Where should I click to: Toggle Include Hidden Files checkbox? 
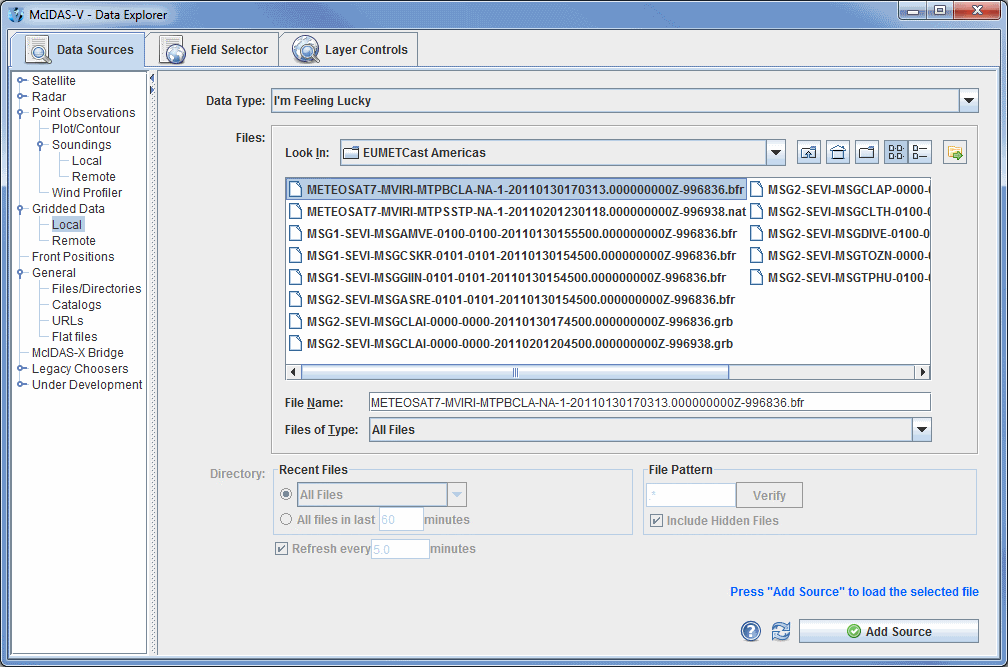tap(656, 520)
